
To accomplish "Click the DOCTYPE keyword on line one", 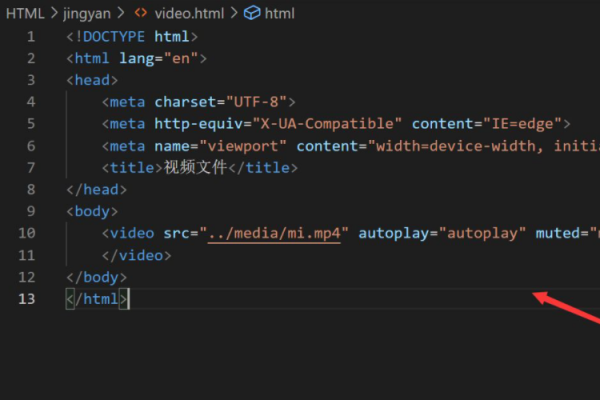I will 113,37.
